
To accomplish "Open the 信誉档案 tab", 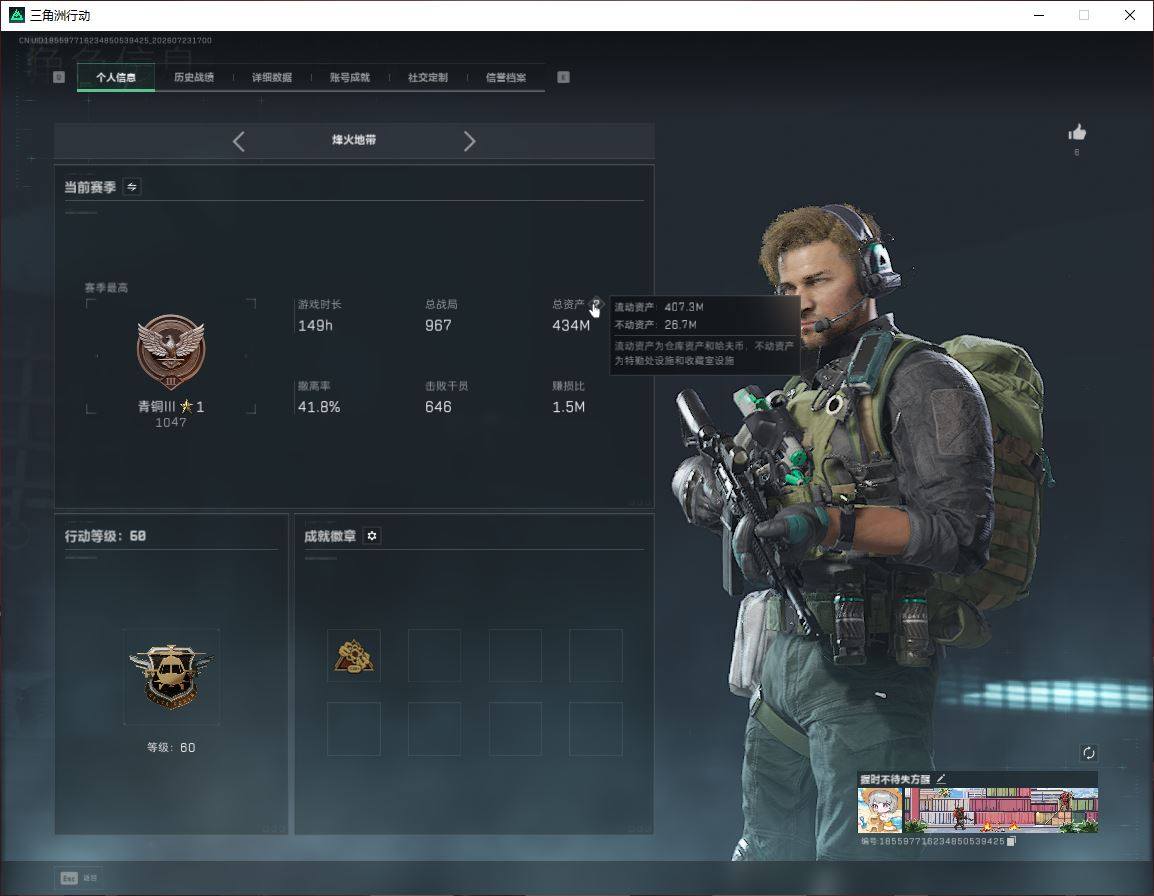I will tap(506, 77).
